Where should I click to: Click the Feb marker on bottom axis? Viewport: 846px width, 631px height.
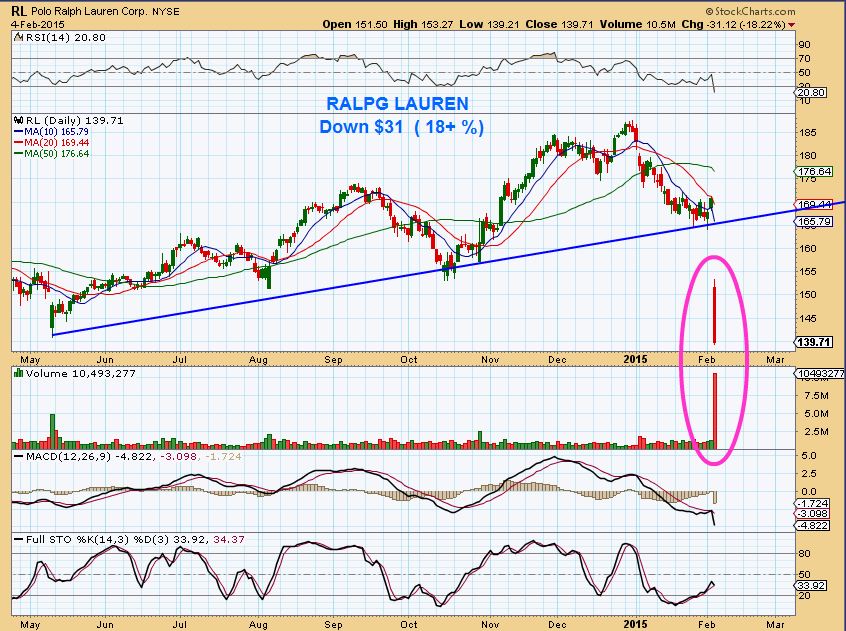(706, 624)
